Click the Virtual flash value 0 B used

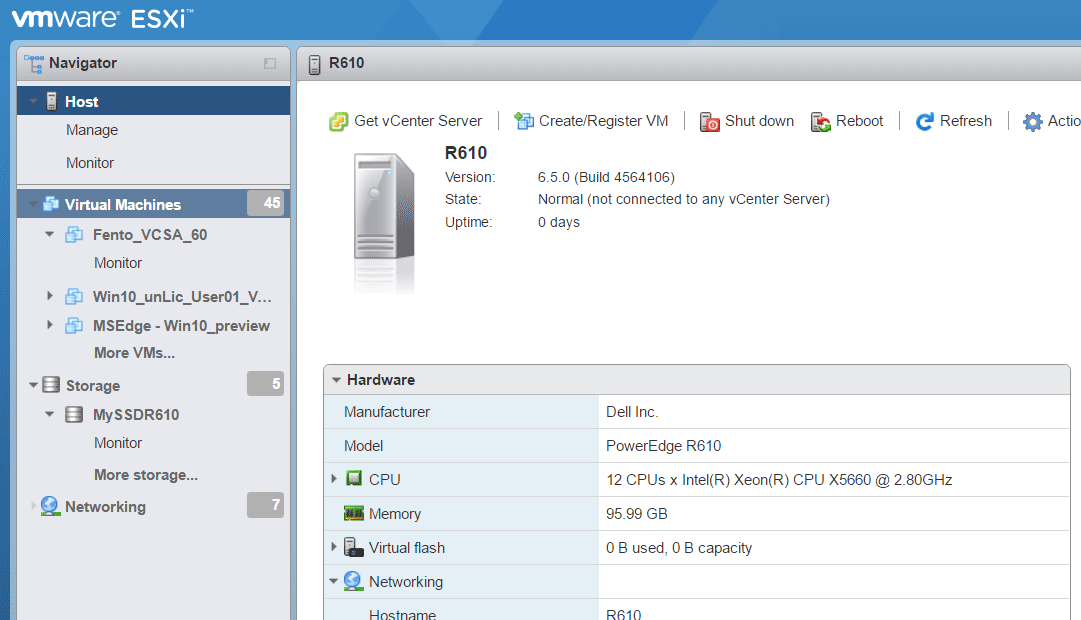coord(679,548)
